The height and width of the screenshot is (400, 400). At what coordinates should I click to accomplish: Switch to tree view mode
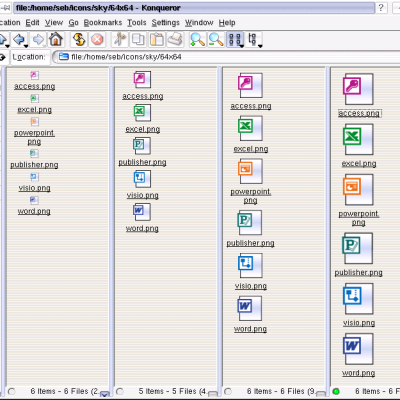point(253,39)
